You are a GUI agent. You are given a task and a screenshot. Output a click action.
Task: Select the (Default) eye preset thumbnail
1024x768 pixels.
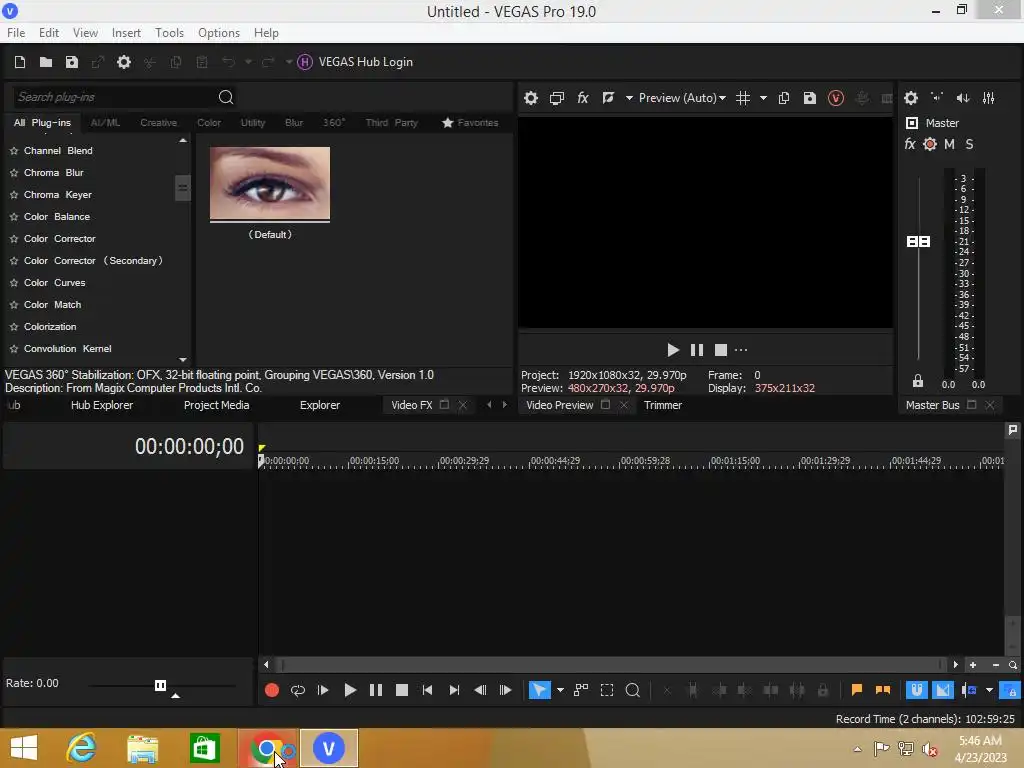click(270, 184)
